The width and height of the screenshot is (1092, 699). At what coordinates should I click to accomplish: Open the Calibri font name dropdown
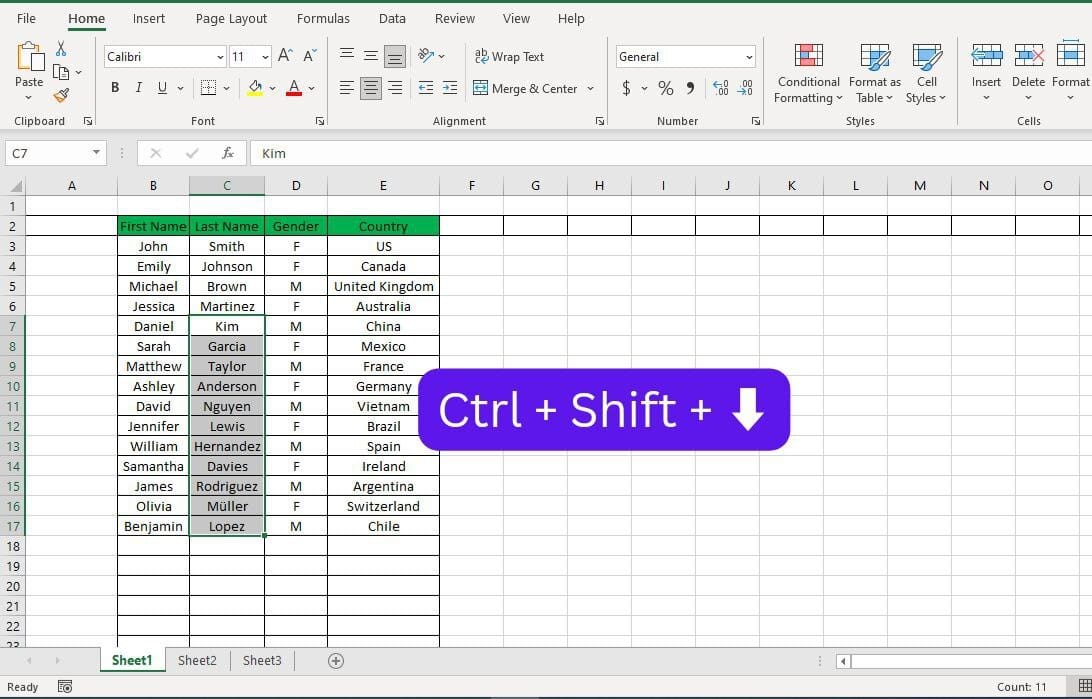pos(220,57)
